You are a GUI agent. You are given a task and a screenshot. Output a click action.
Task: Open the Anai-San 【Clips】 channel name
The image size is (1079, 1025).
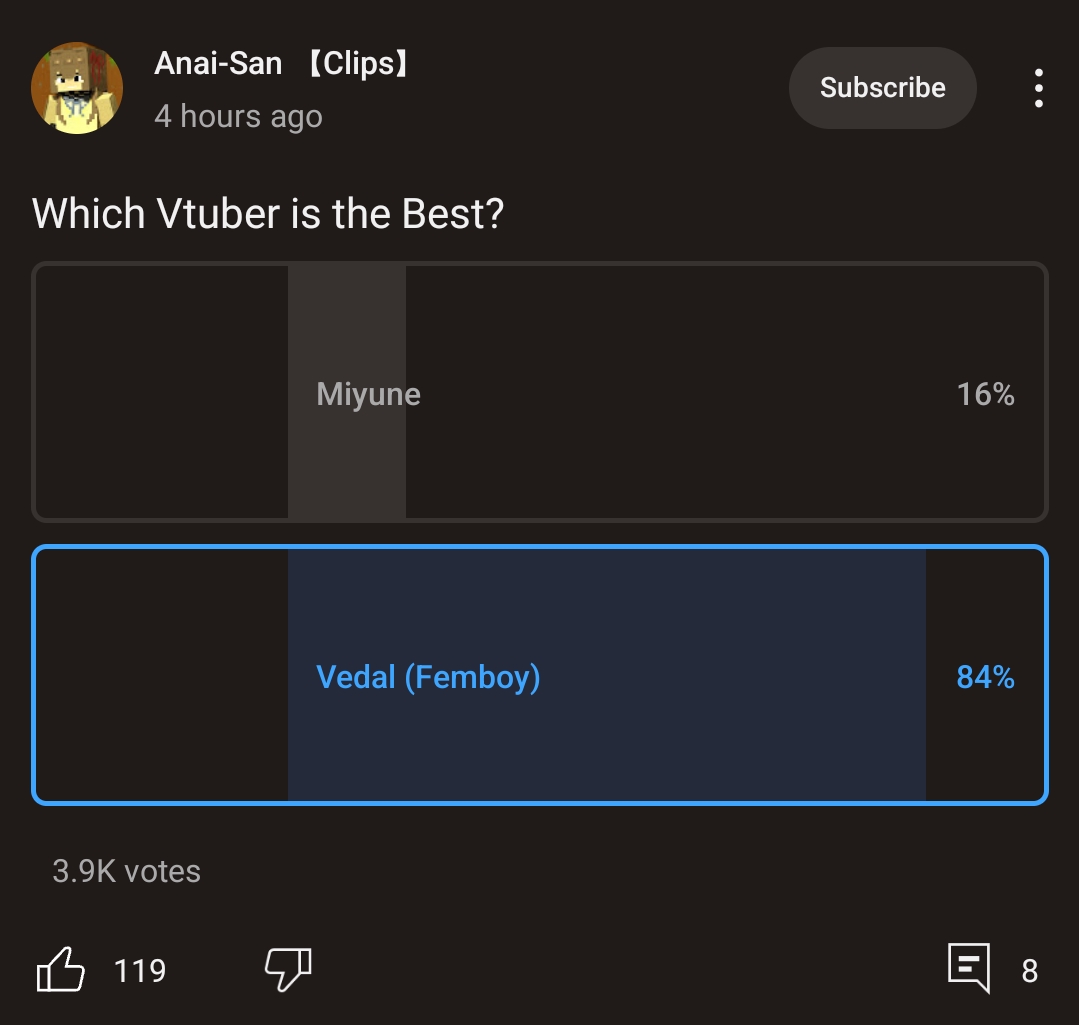[x=282, y=63]
